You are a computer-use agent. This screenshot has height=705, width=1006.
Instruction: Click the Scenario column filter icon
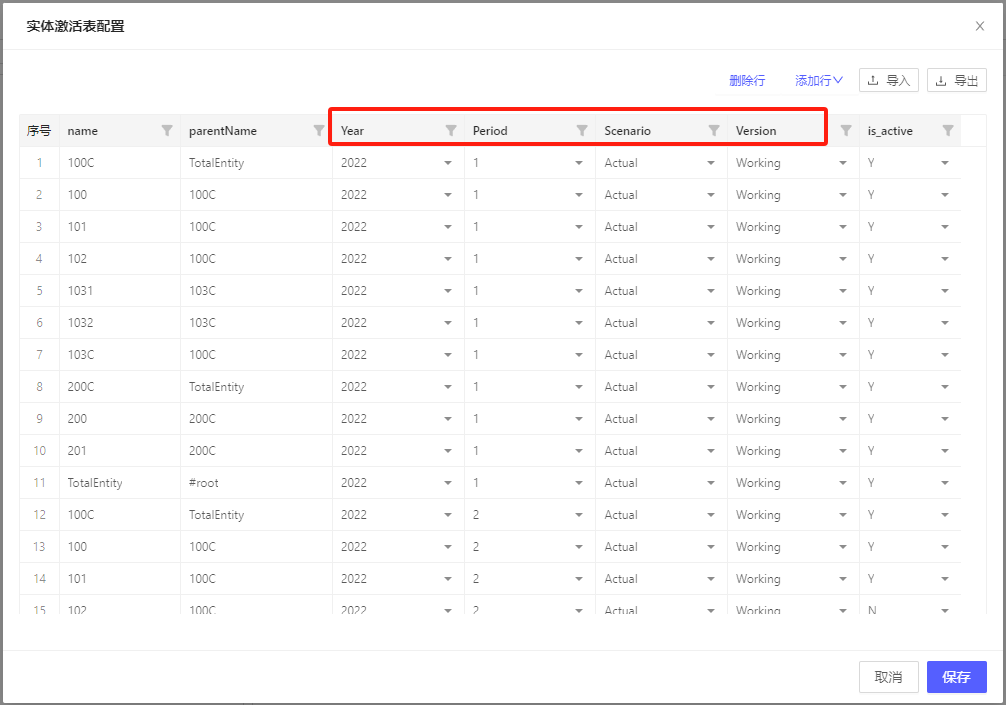tap(714, 130)
